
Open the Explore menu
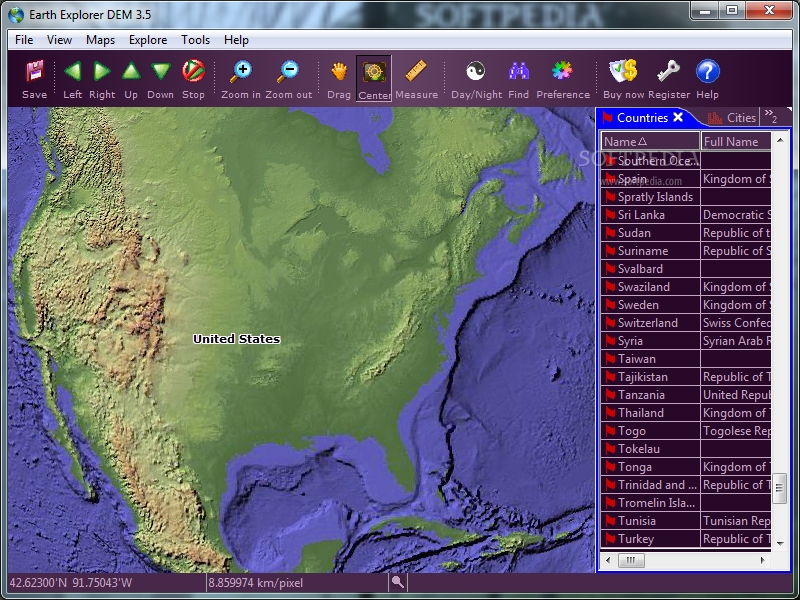click(x=148, y=40)
